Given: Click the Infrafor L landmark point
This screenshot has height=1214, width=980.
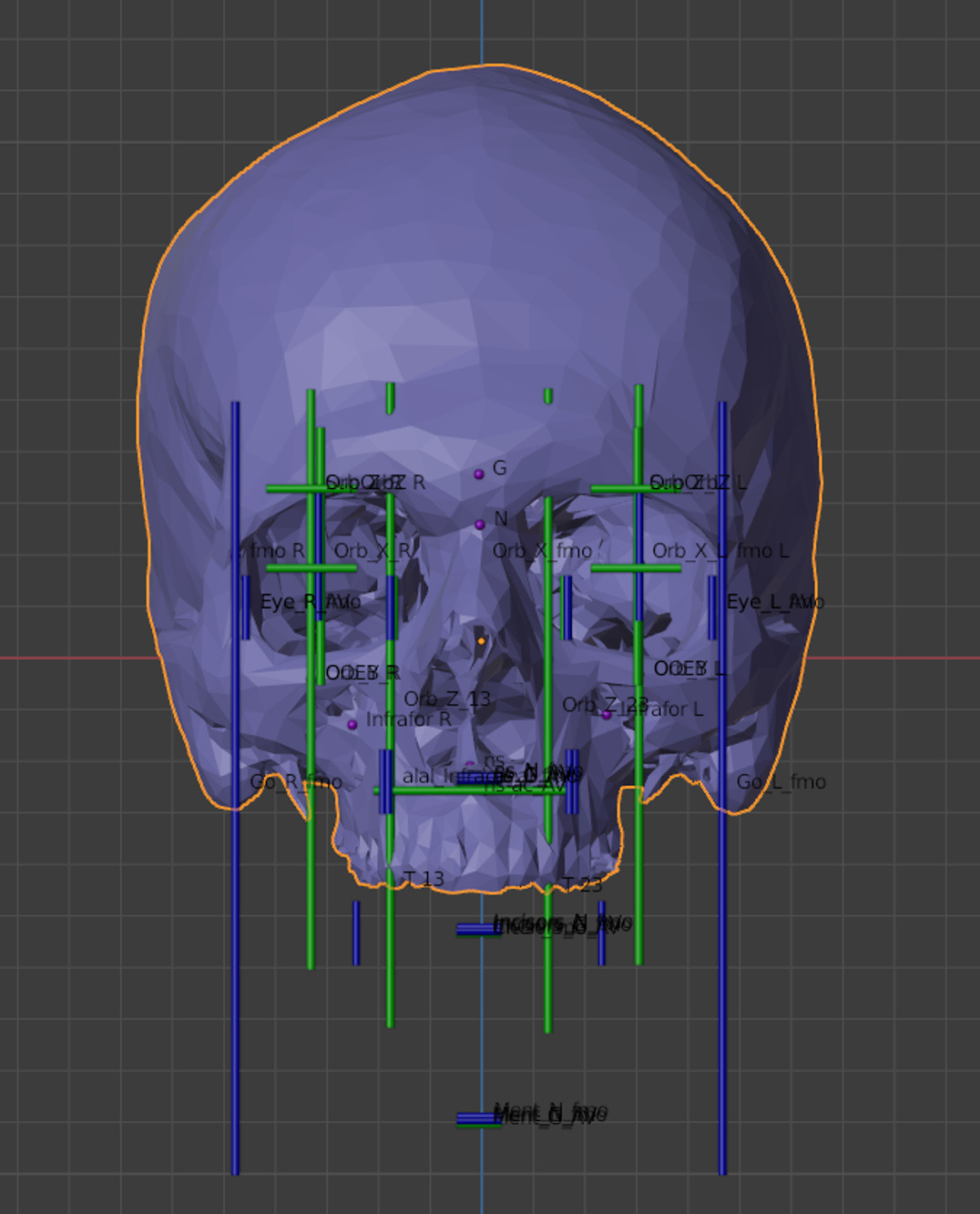Looking at the screenshot, I should (x=607, y=715).
